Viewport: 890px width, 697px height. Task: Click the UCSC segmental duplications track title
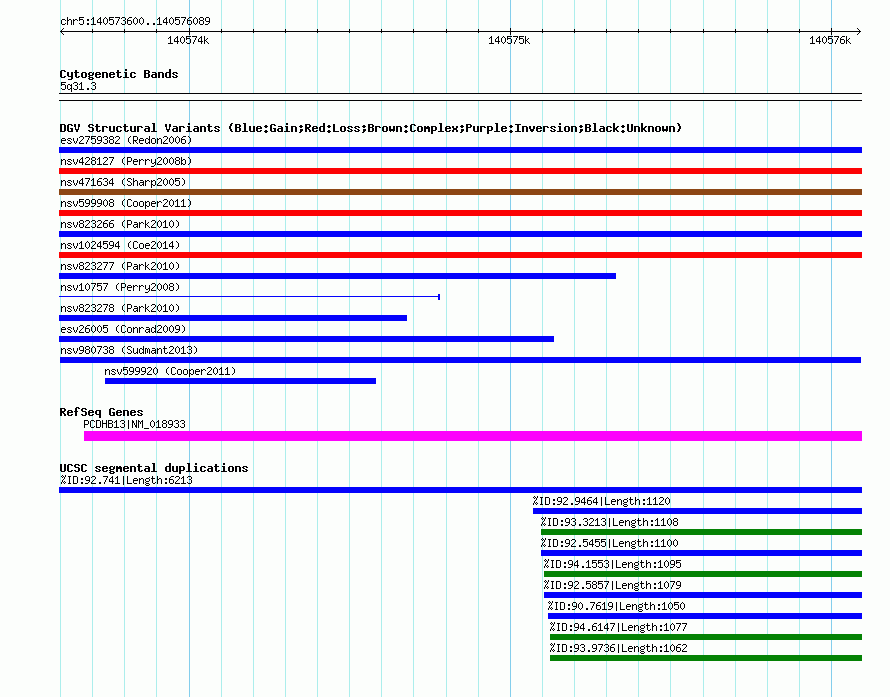pyautogui.click(x=154, y=468)
